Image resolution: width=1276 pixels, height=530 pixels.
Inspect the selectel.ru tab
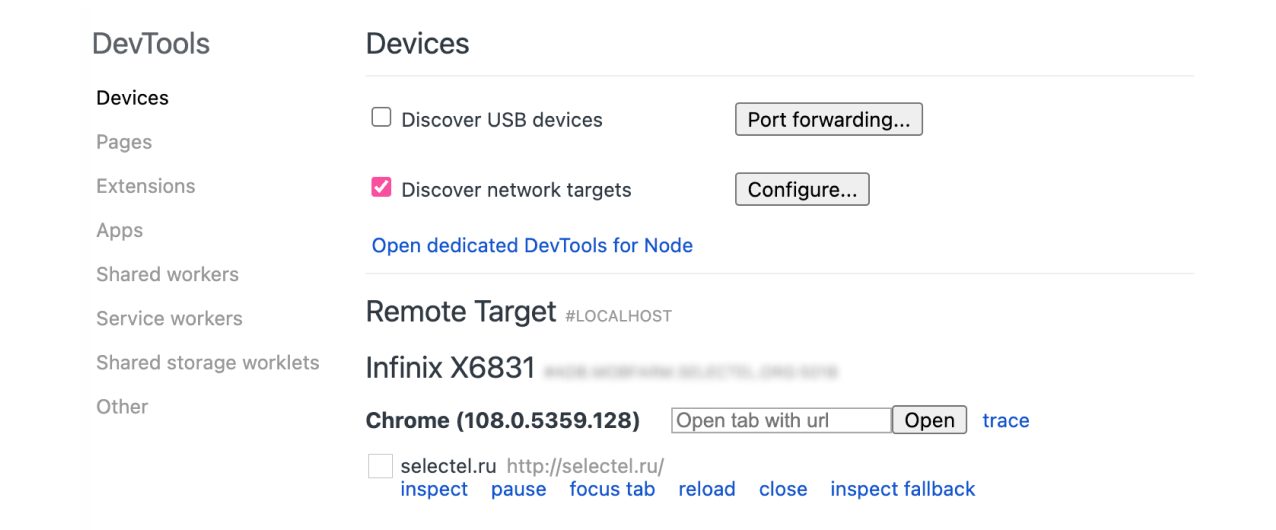[434, 489]
